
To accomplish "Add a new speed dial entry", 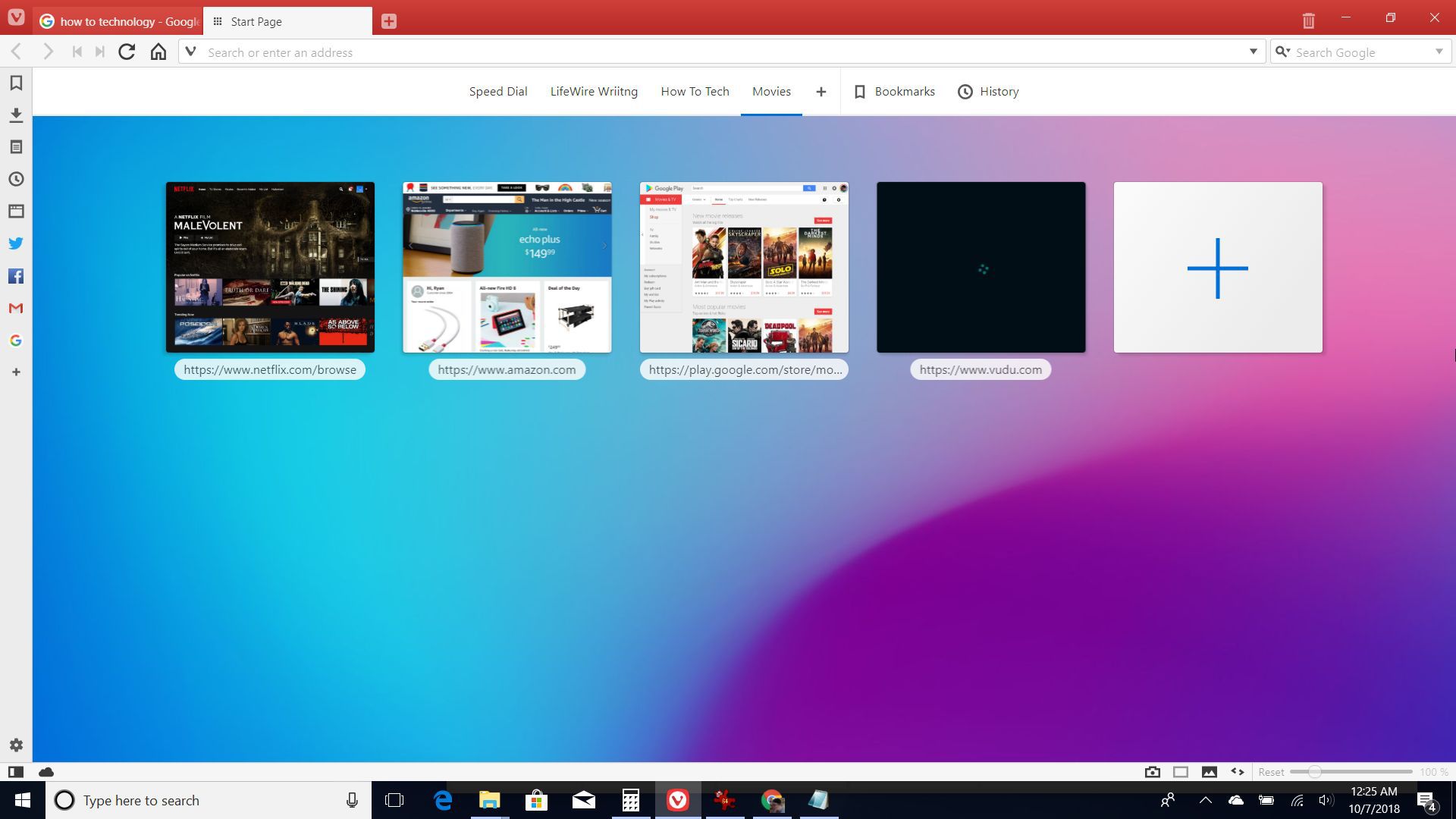I will [1218, 267].
